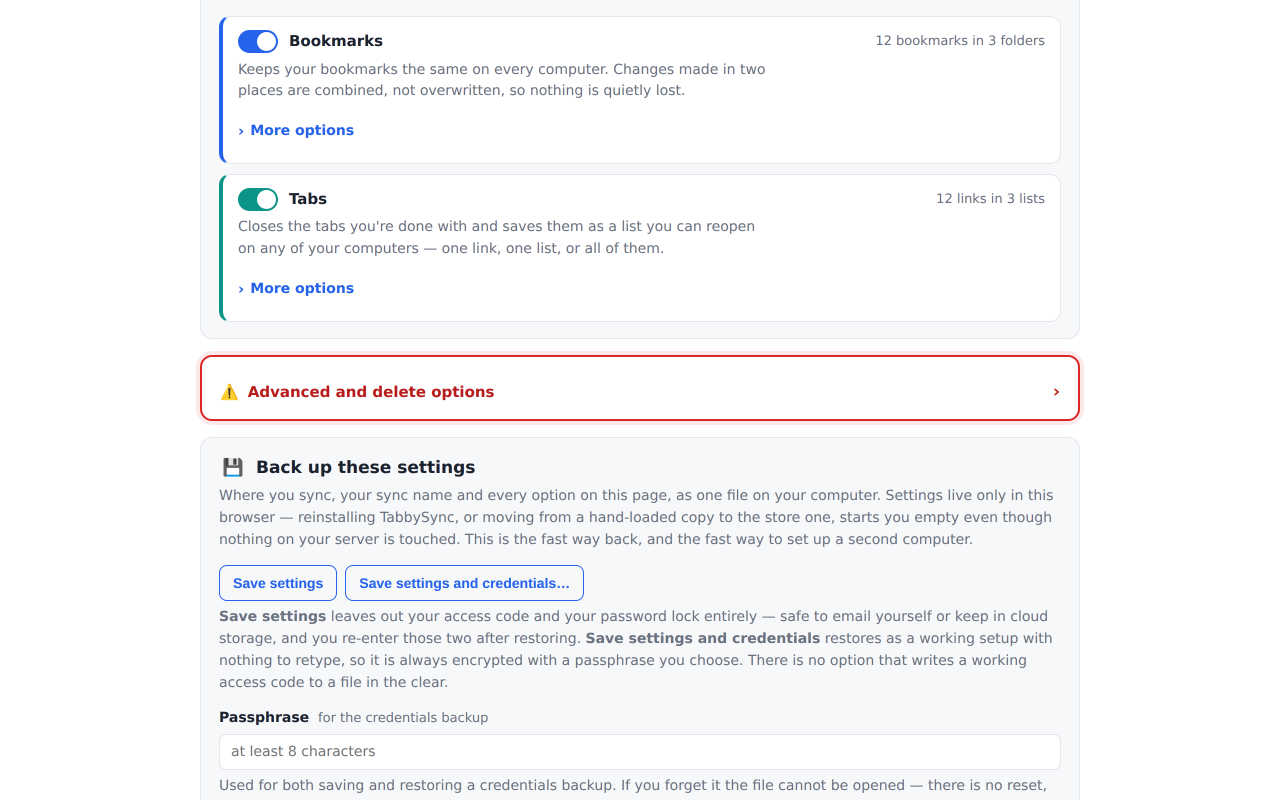
Task: Click 'for the credentials backup' hint text
Action: coord(403,718)
